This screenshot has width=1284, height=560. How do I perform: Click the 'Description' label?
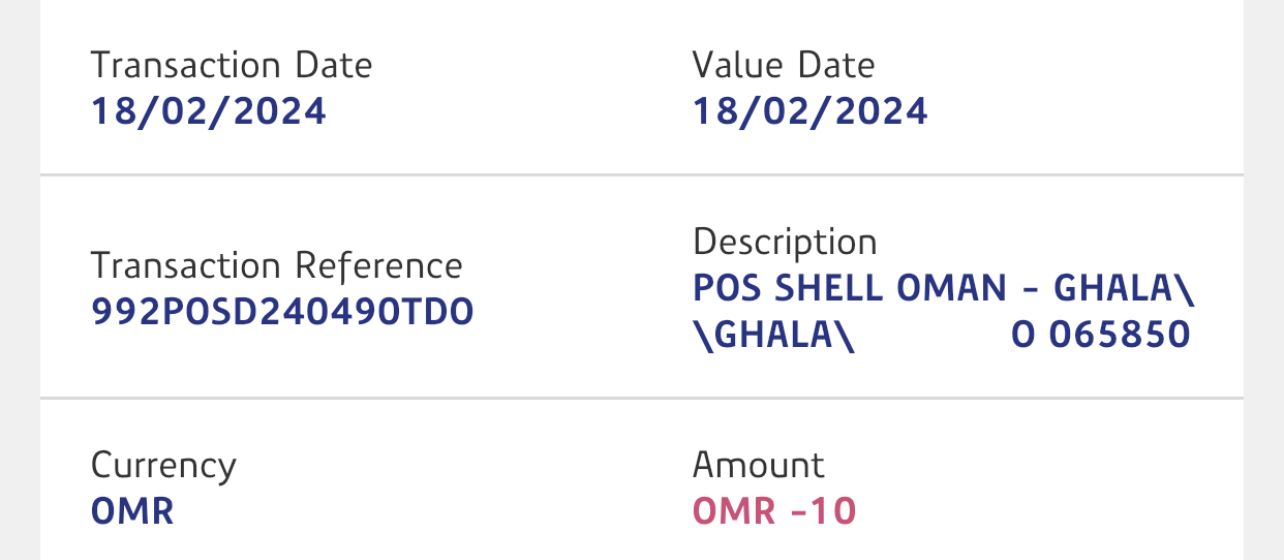coord(784,242)
